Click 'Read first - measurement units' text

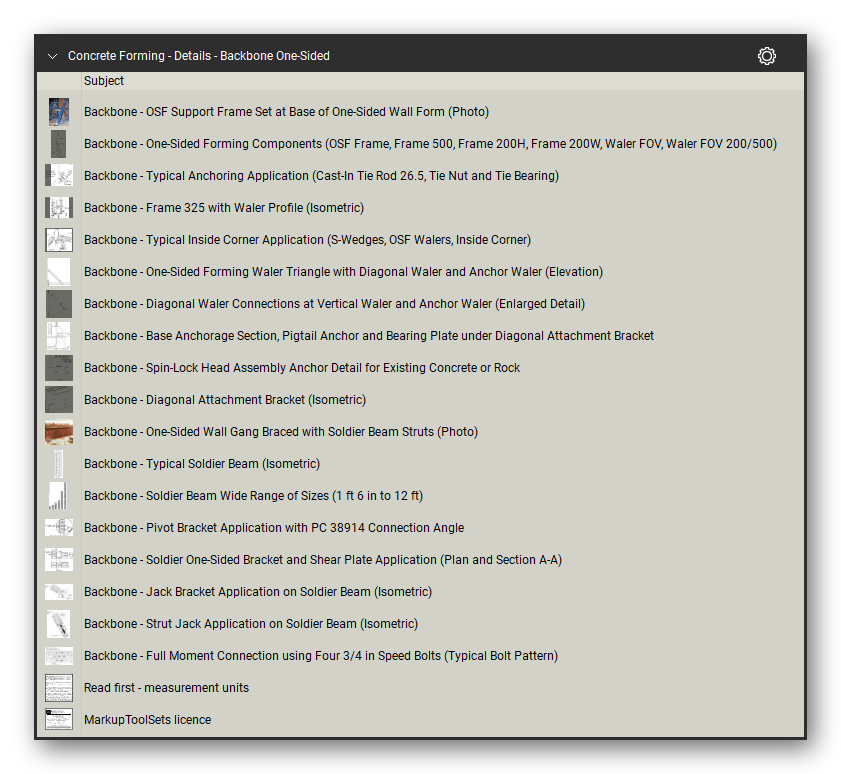166,688
